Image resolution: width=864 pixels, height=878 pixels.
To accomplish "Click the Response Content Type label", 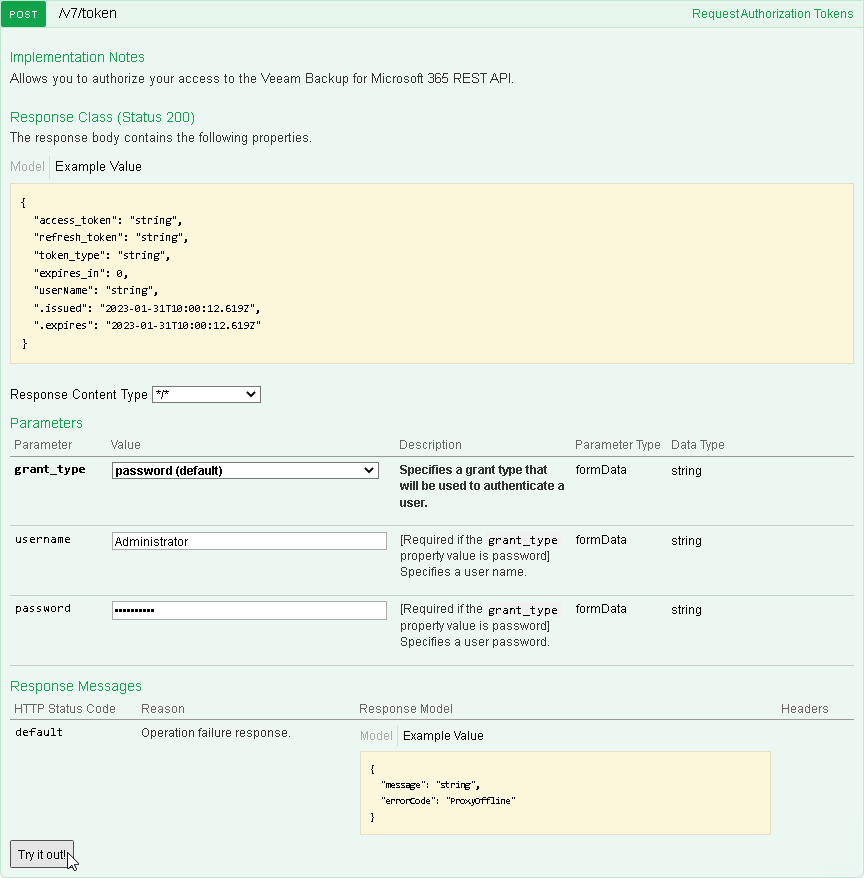I will pyautogui.click(x=78, y=394).
